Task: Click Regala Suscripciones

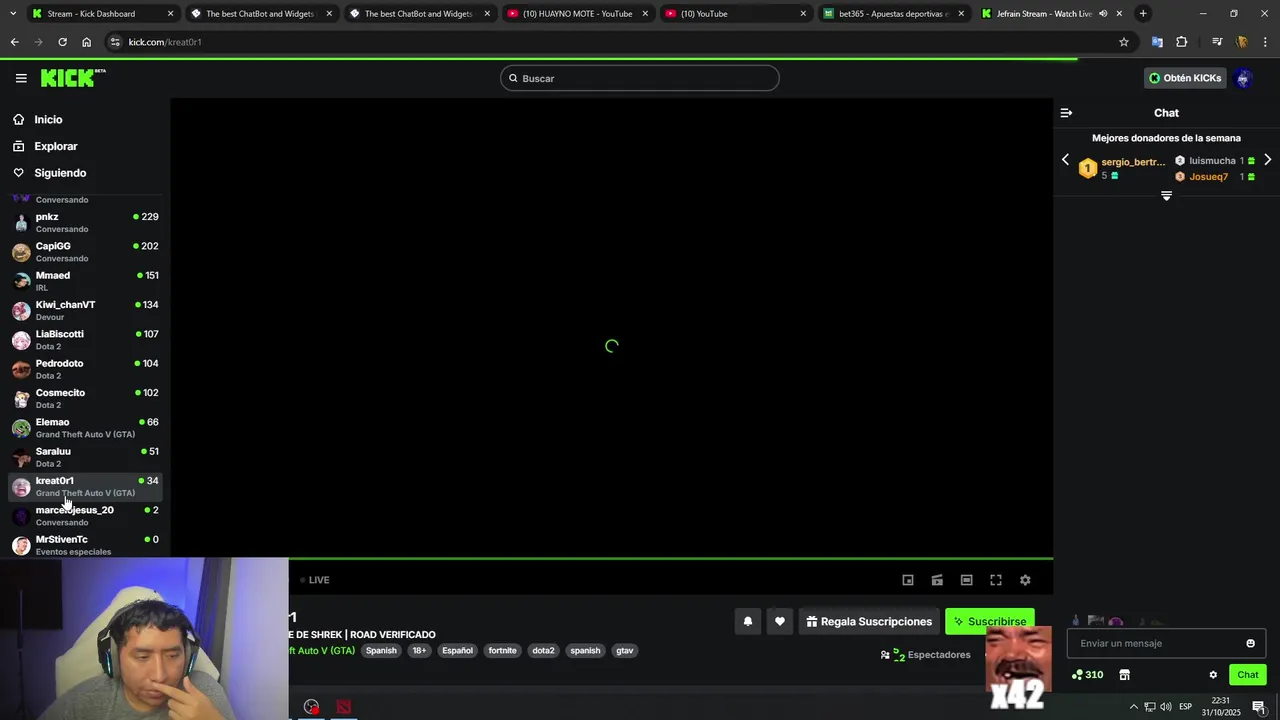Action: coord(869,621)
